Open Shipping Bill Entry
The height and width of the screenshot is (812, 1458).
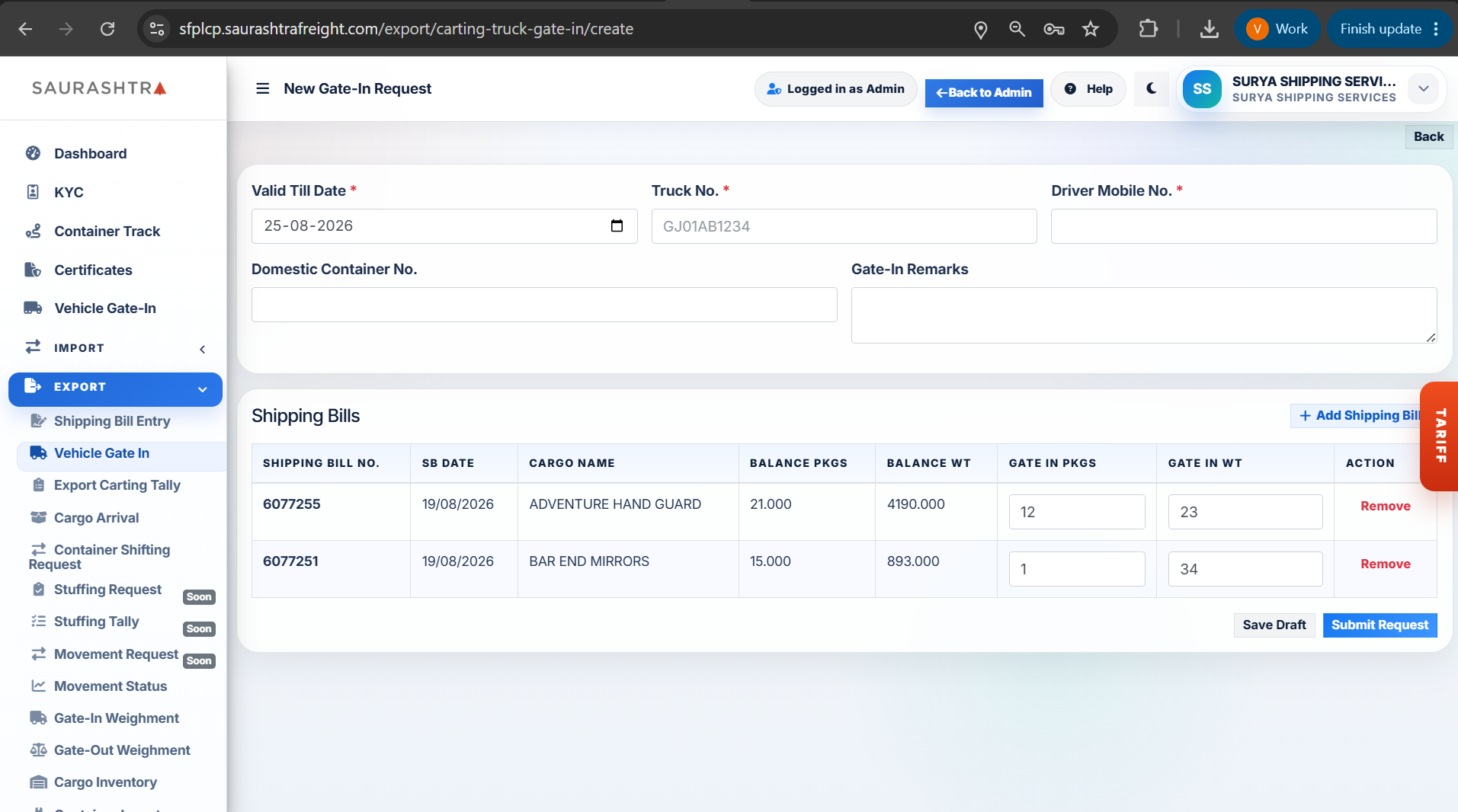pos(112,420)
